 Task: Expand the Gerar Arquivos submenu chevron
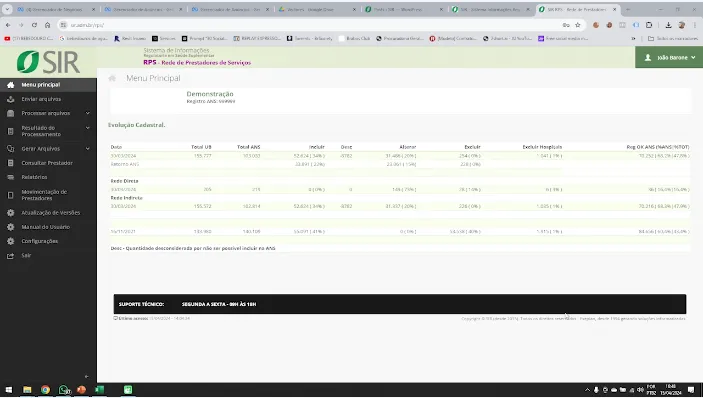click(x=88, y=149)
